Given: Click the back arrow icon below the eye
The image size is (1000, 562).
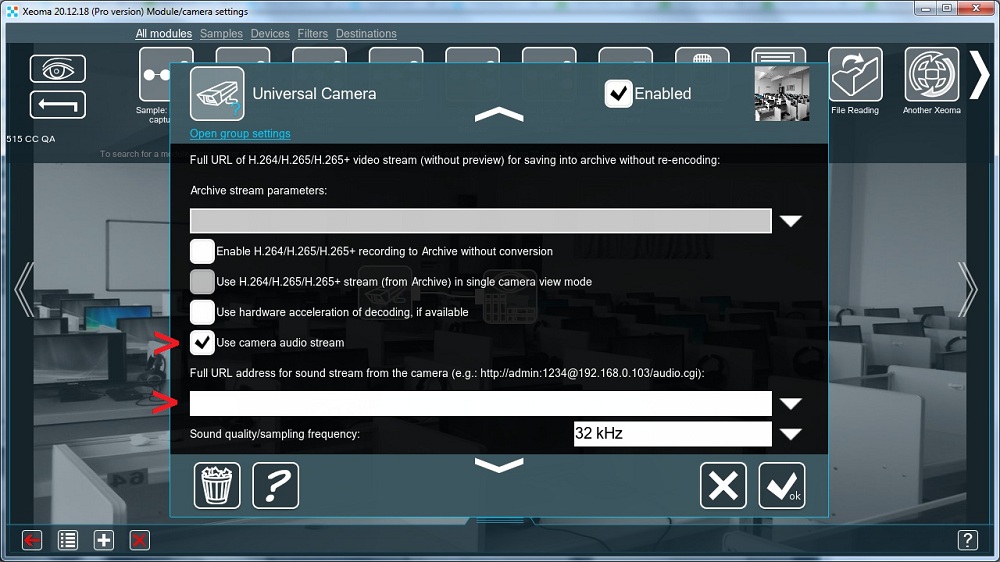Looking at the screenshot, I should (x=57, y=105).
